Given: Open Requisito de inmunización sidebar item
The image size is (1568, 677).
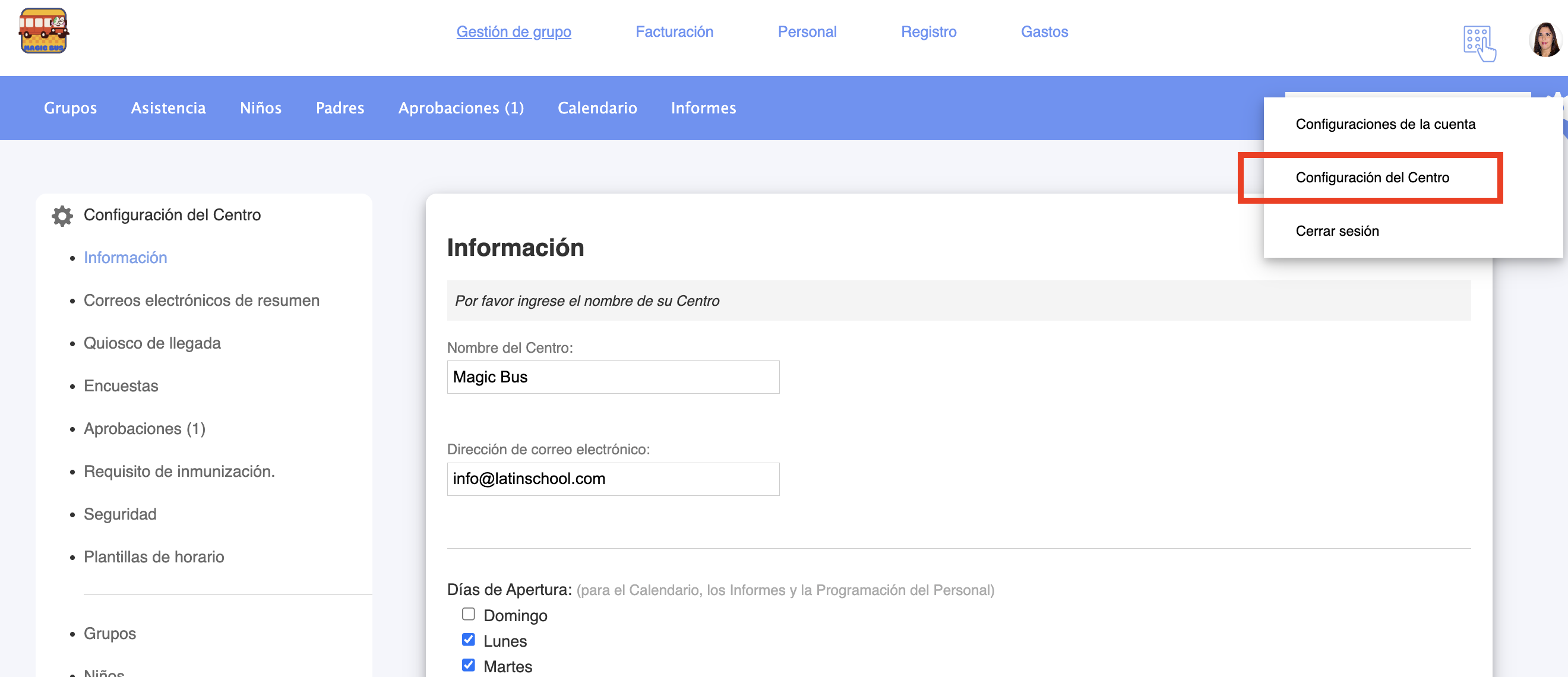Looking at the screenshot, I should 179,472.
